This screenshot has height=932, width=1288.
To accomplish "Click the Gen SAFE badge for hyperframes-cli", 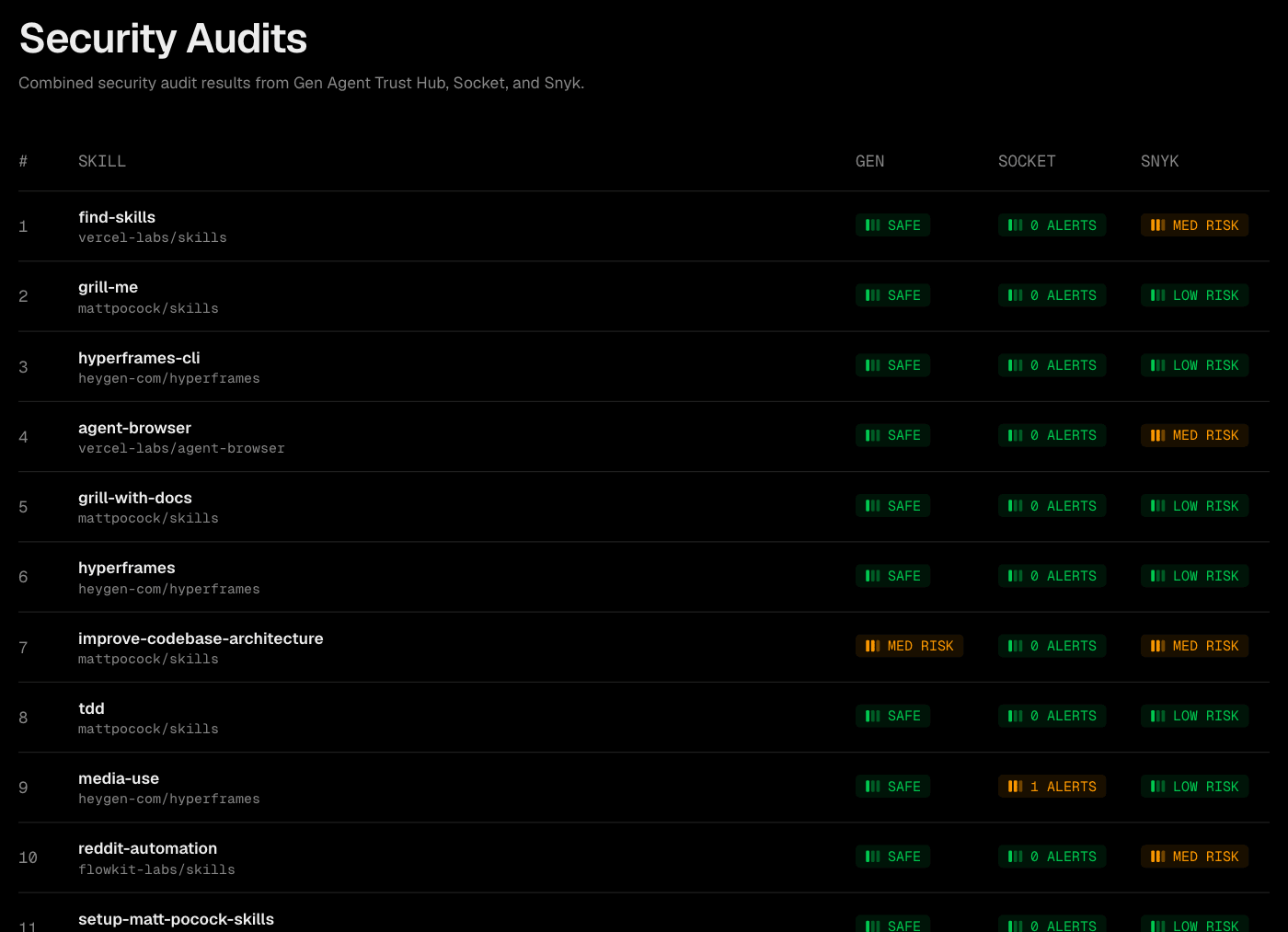I will (x=892, y=365).
